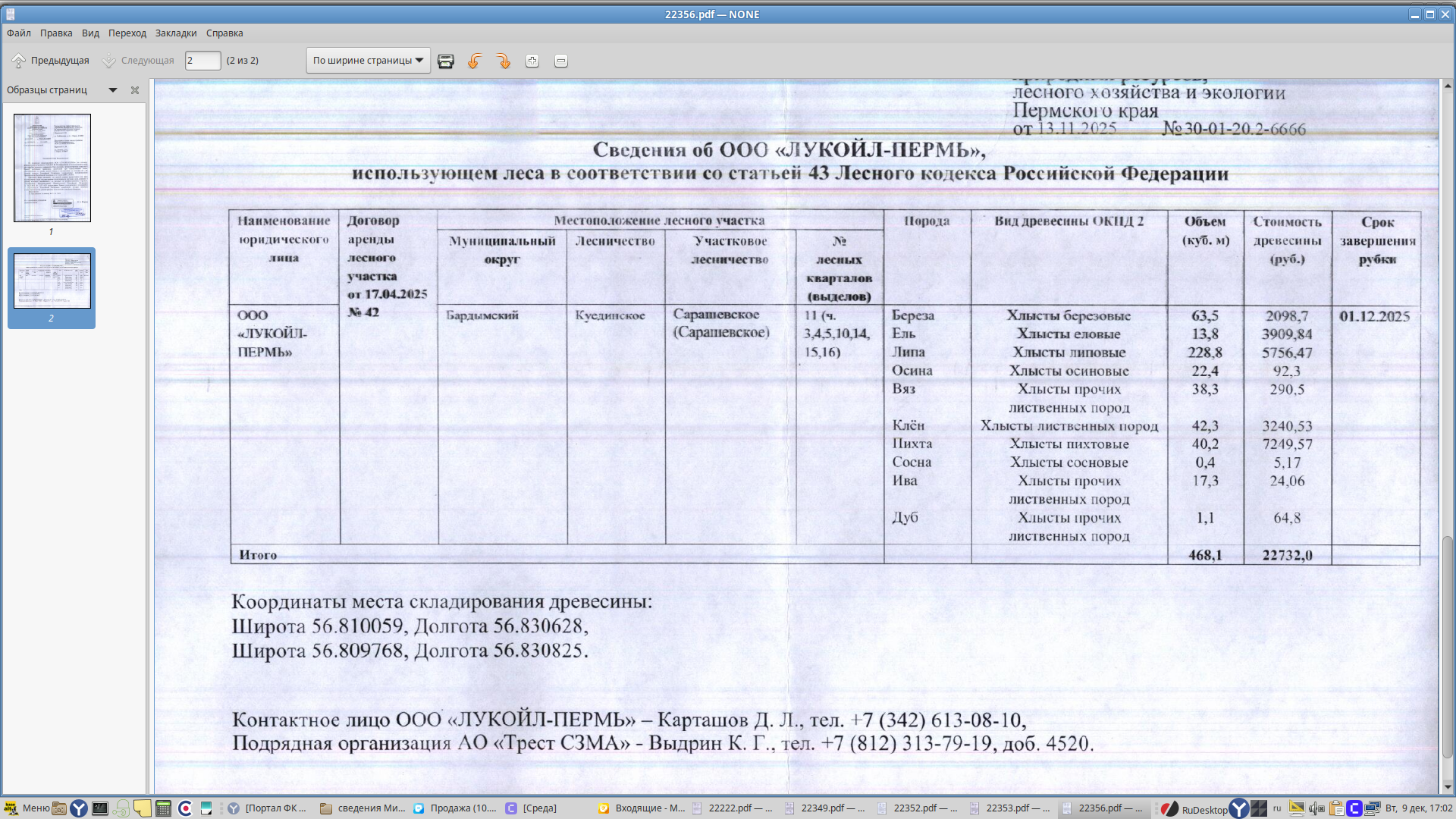The height and width of the screenshot is (819, 1456).
Task: Click the clock 'Вт, 9 дек, 17:02'
Action: coord(1419,808)
